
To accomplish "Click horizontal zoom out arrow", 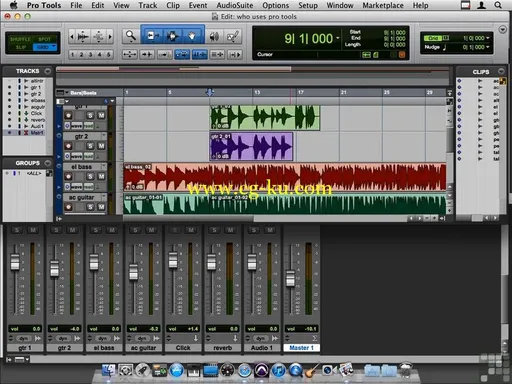I will coord(72,36).
